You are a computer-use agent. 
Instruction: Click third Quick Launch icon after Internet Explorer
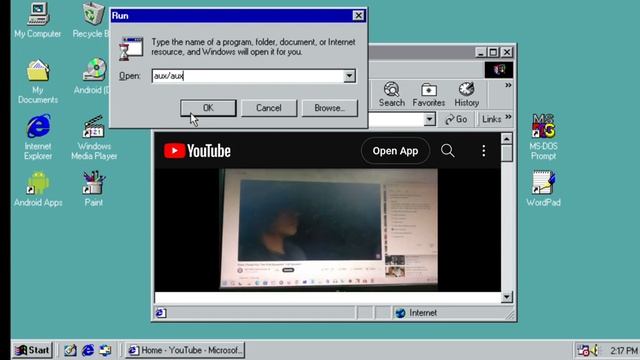pyautogui.click(x=105, y=350)
